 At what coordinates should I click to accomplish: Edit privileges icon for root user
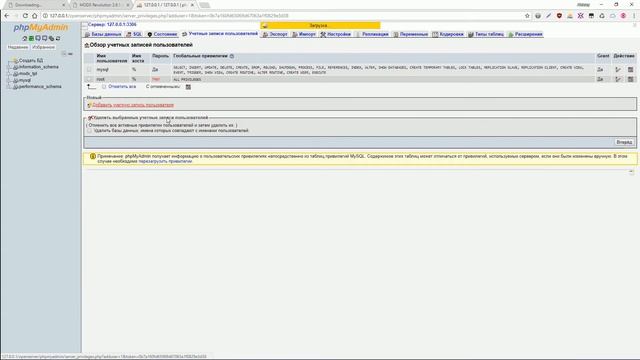point(618,79)
